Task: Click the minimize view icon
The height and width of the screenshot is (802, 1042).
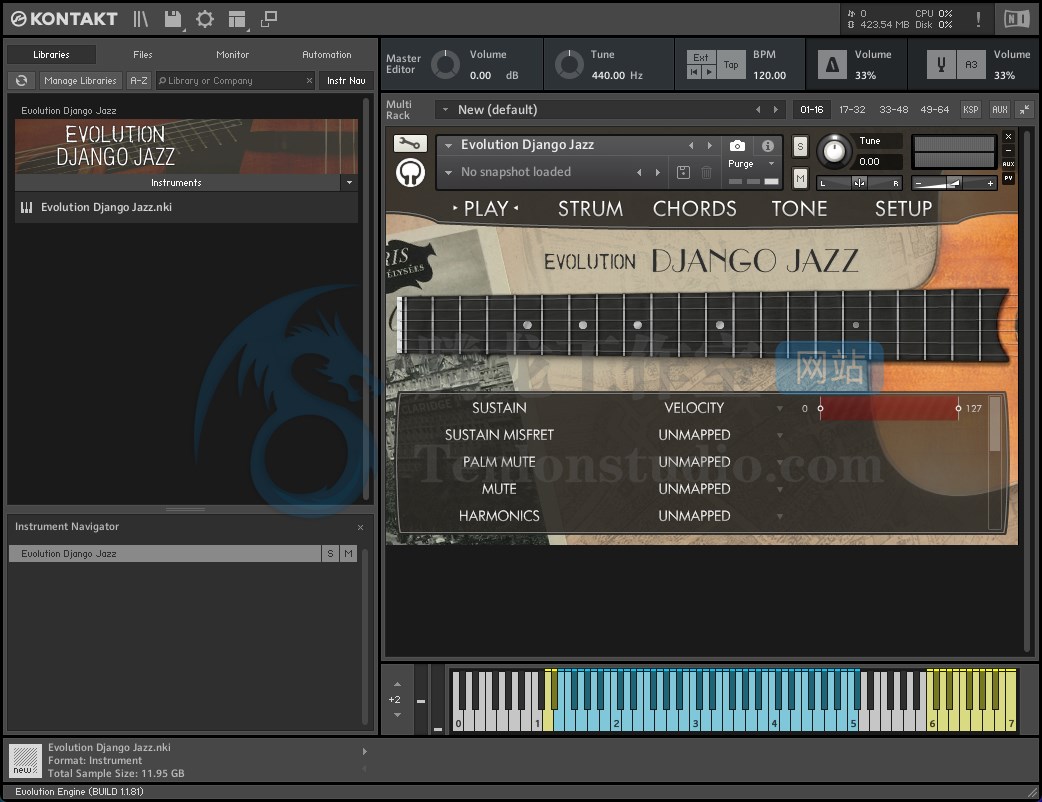Action: (268, 19)
